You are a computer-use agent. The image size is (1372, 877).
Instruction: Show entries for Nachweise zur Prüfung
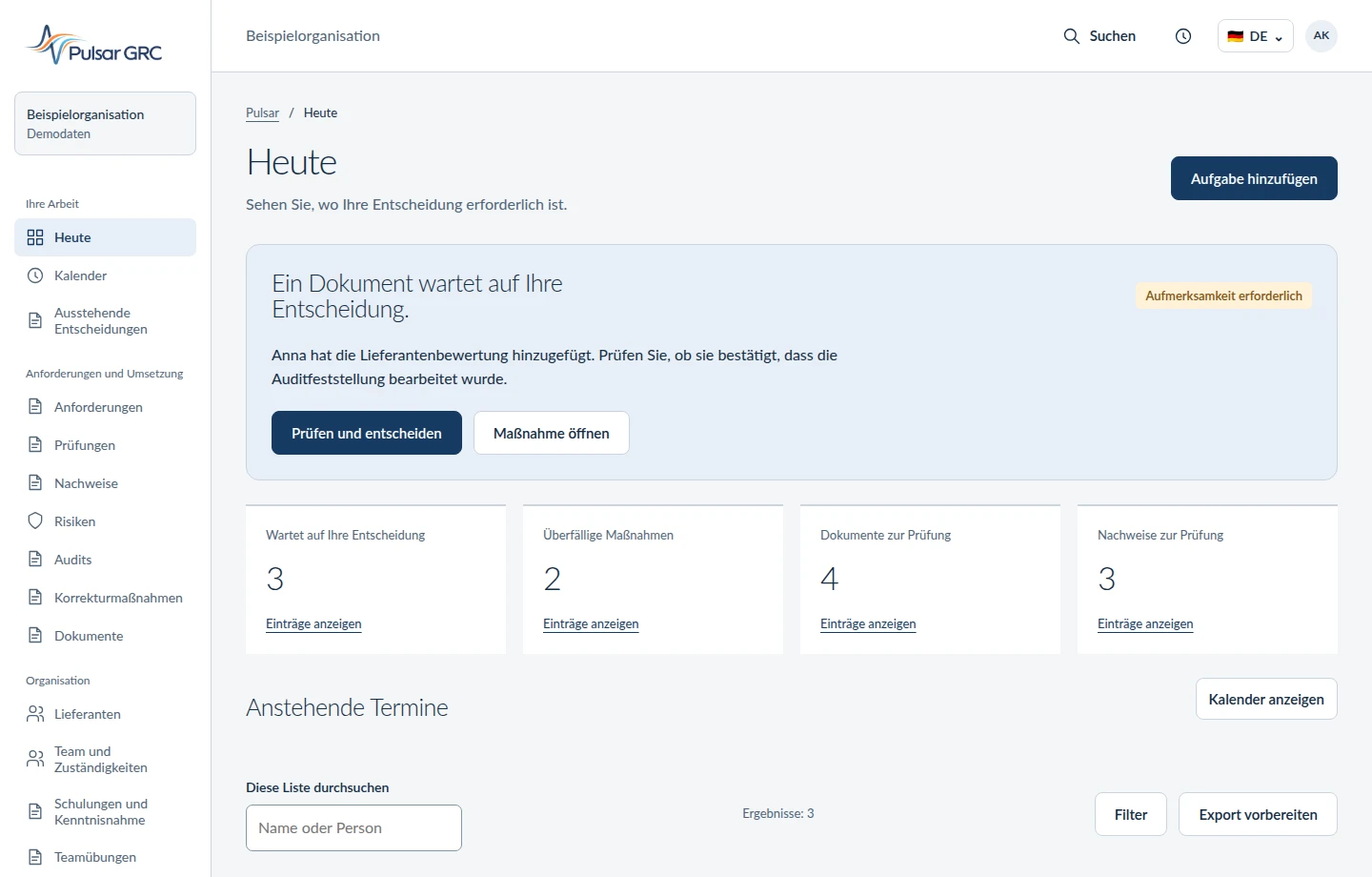1145,624
